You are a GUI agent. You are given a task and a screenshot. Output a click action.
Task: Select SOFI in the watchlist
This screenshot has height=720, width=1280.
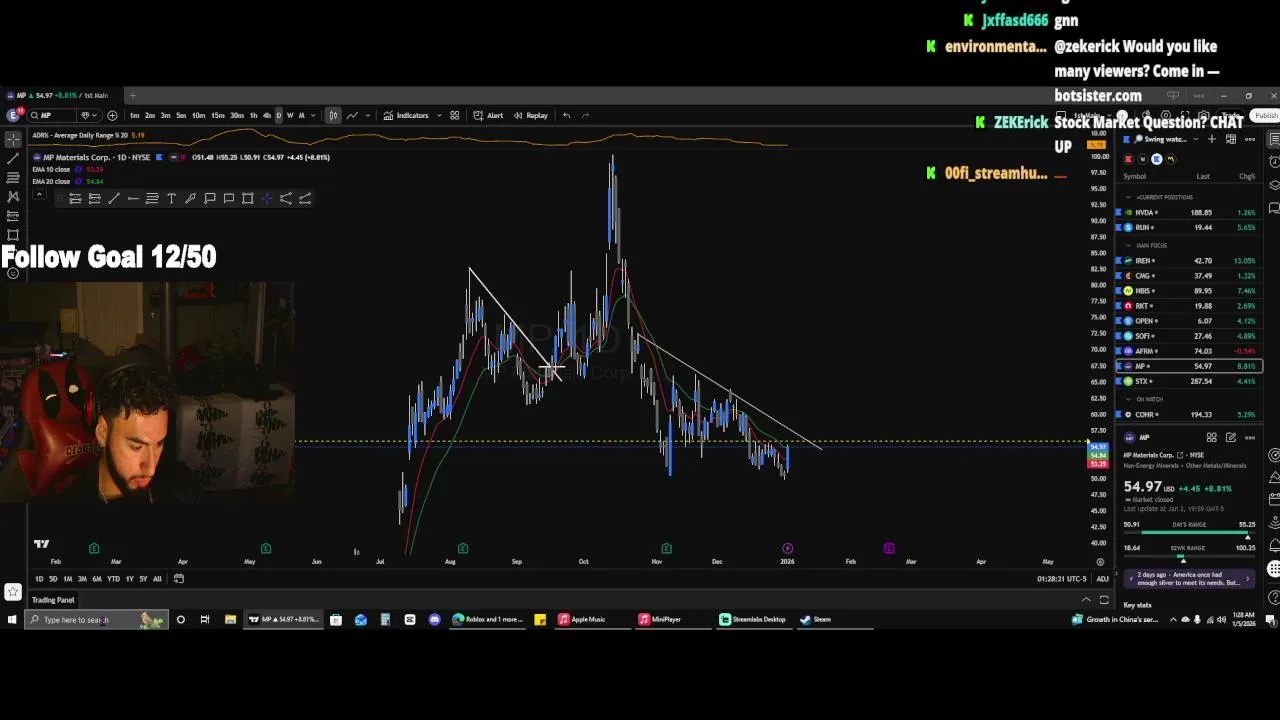tap(1189, 336)
